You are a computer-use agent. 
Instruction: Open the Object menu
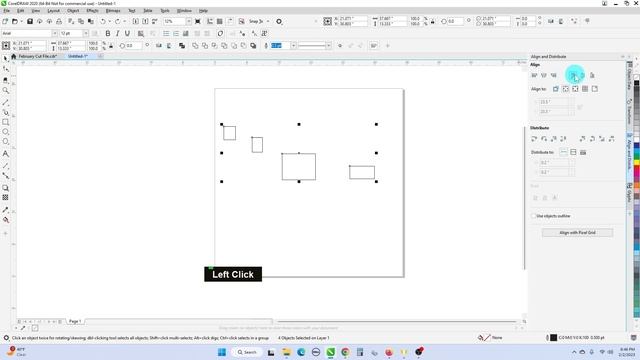[x=73, y=11]
